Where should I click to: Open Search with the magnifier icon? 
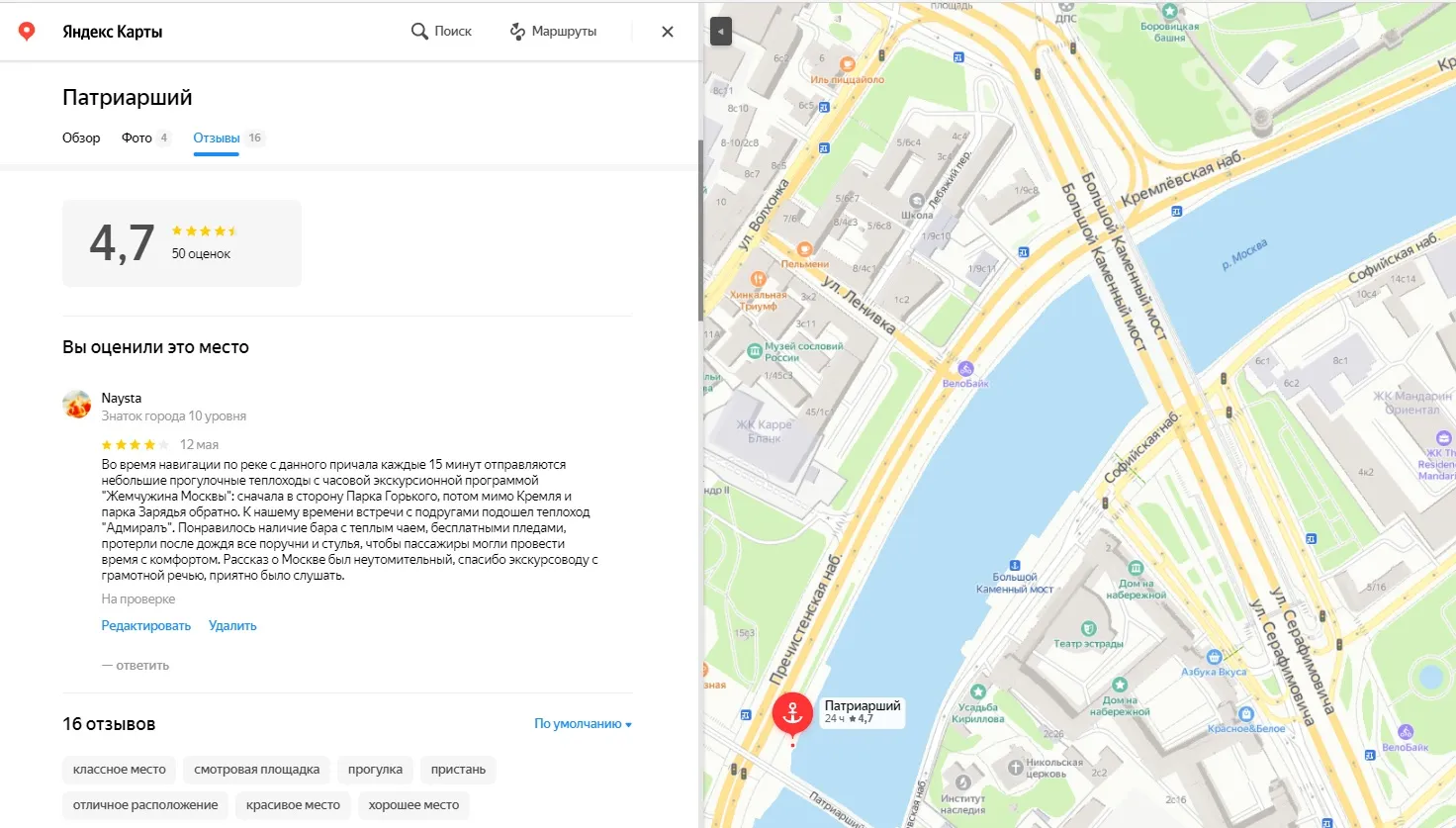click(419, 32)
